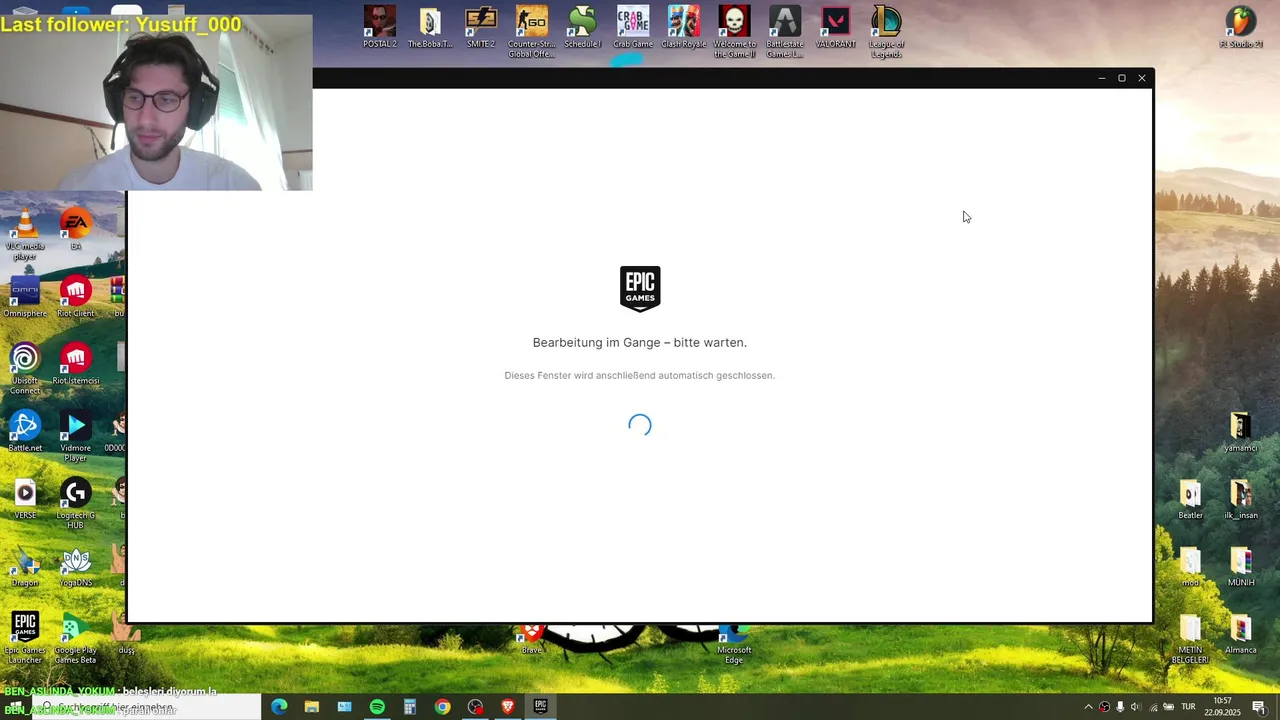The width and height of the screenshot is (1280, 720).
Task: Click Edge icon in taskbar
Action: pos(279,707)
